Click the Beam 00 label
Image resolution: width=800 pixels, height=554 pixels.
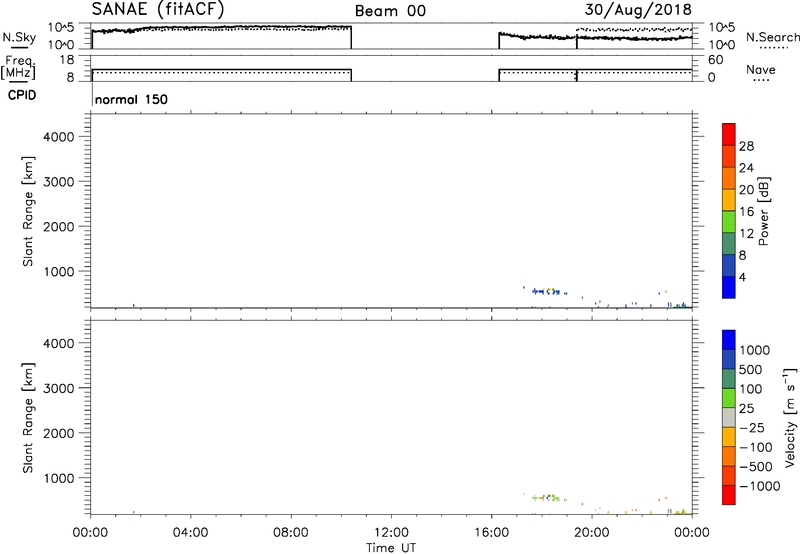(x=390, y=11)
